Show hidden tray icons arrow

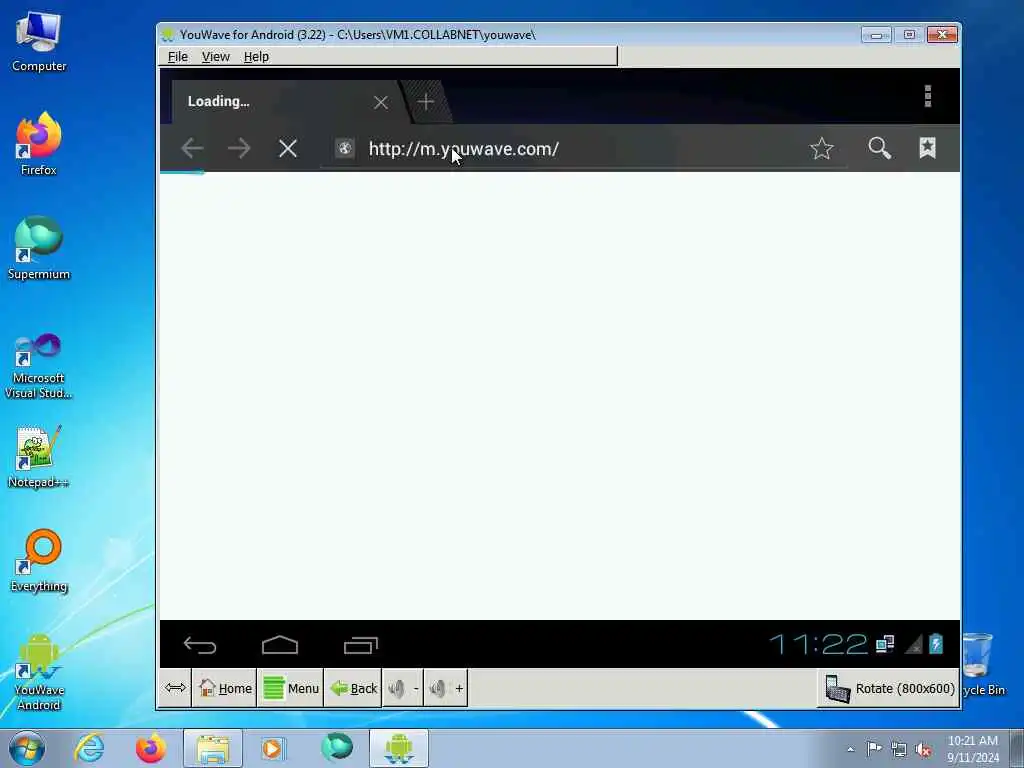(x=850, y=749)
